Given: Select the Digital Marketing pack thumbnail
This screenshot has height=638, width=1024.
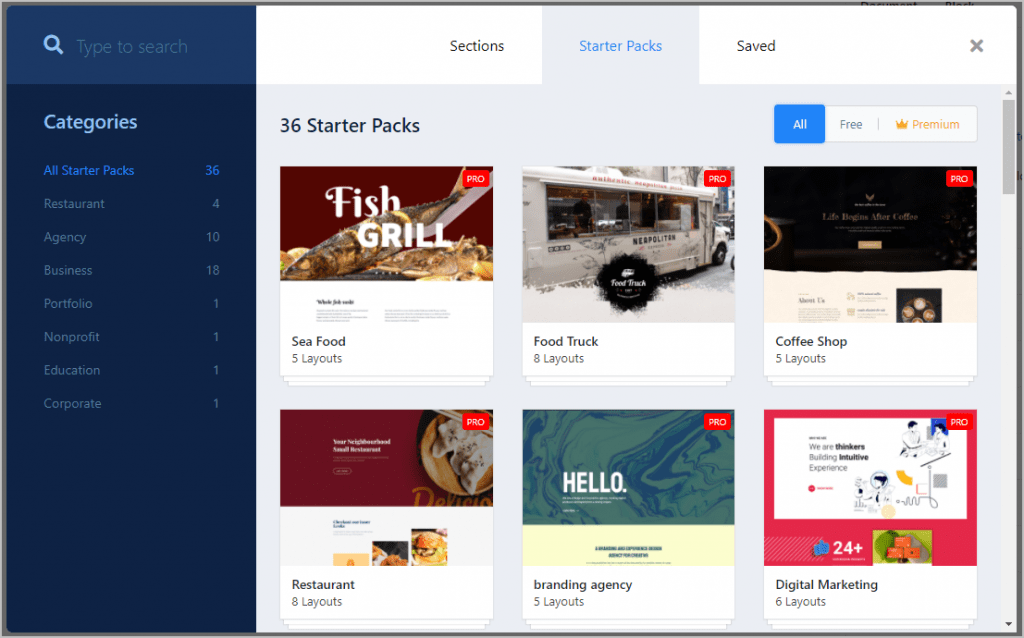Looking at the screenshot, I should tap(870, 487).
